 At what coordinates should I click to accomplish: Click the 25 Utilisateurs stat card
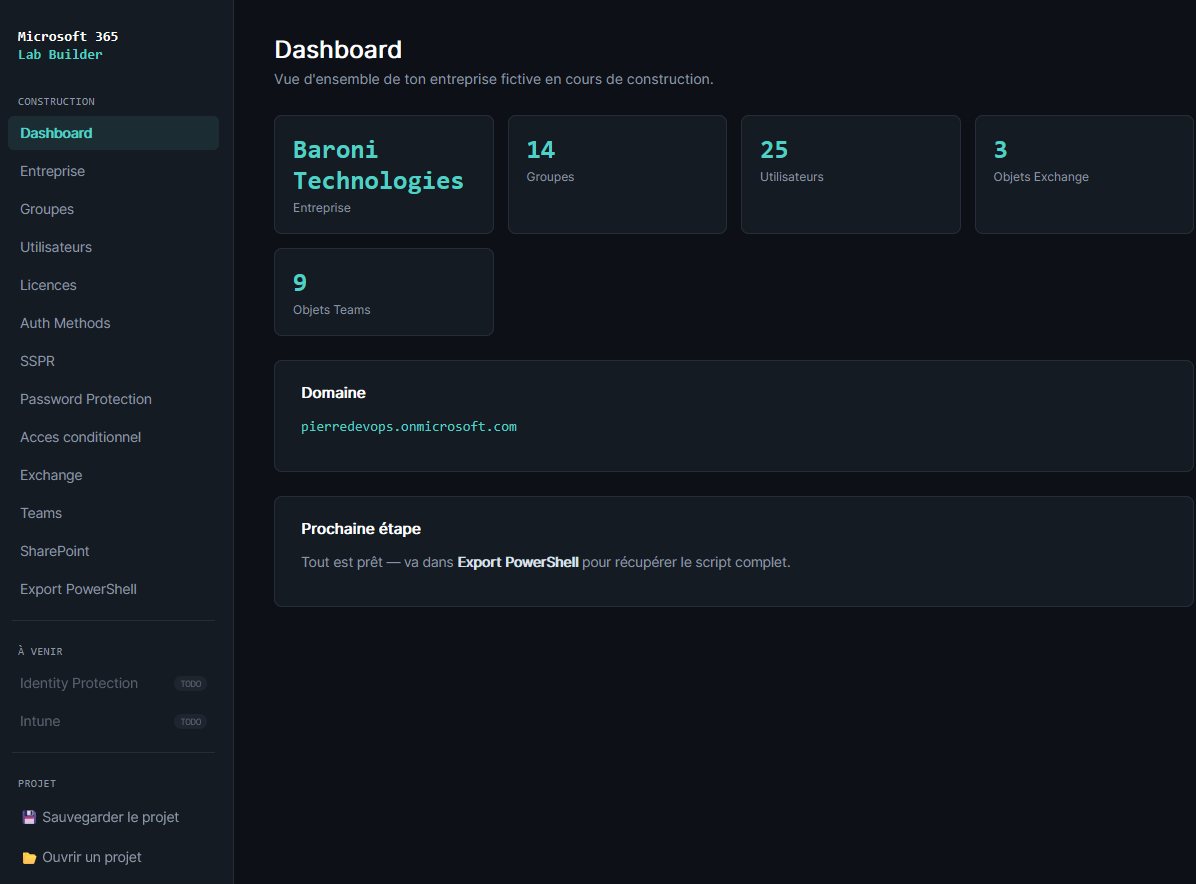(850, 175)
